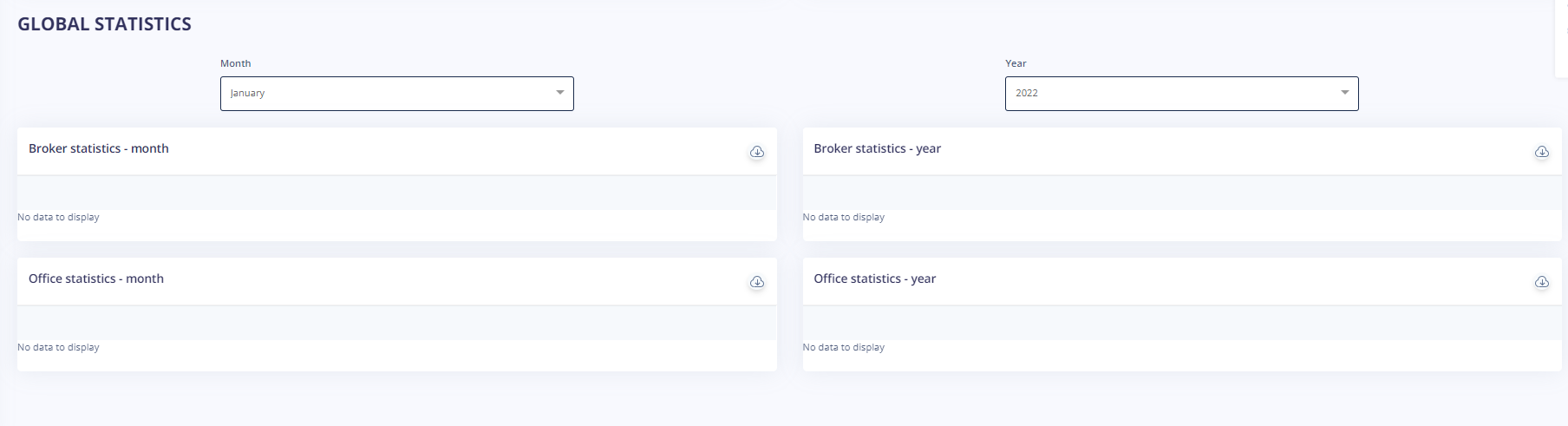Click 'No data to display' under Broker year
This screenshot has width=1568, height=426.
(x=844, y=217)
